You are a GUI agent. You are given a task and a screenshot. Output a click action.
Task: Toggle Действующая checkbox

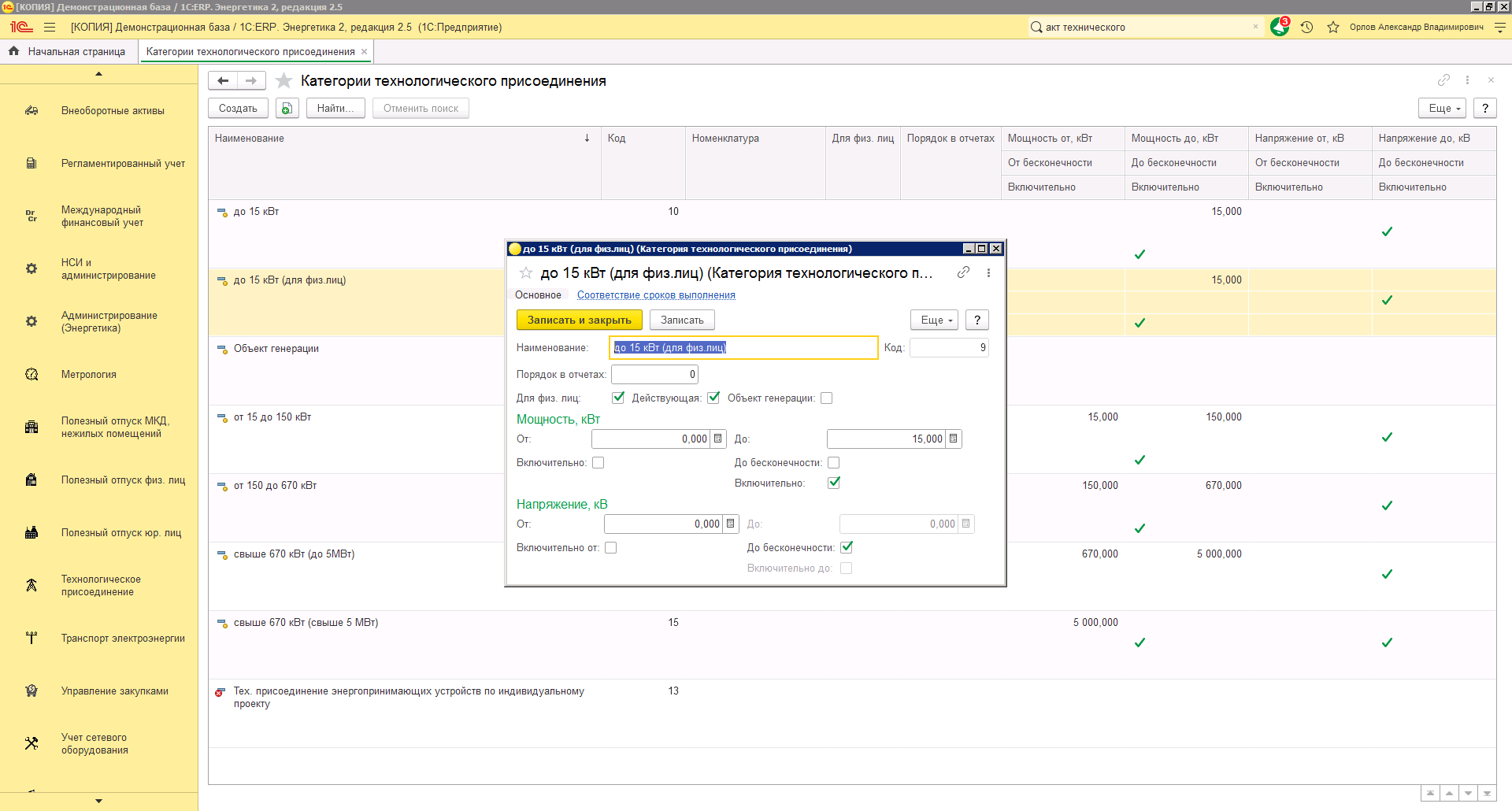(713, 398)
